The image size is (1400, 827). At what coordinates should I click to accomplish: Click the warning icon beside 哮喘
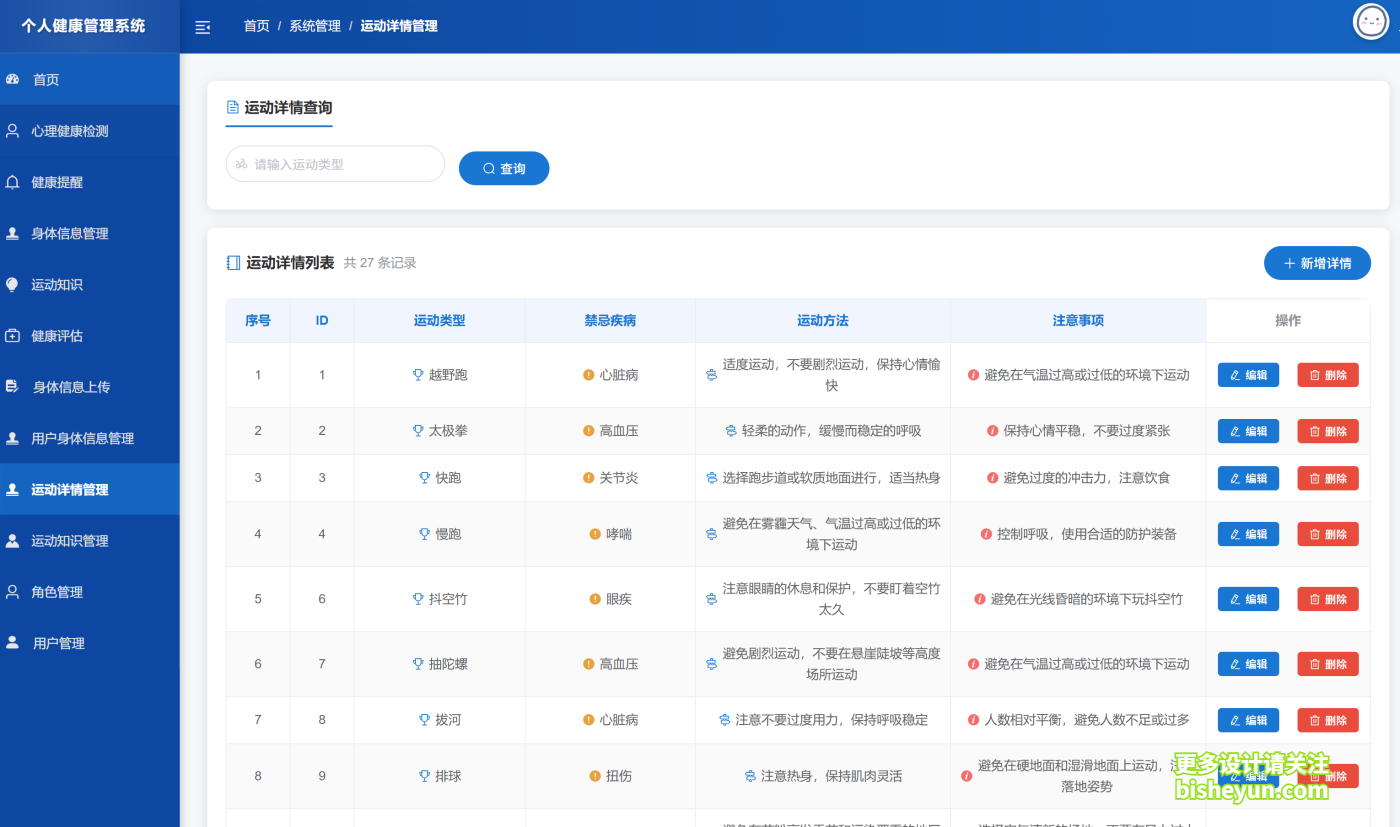pyautogui.click(x=595, y=534)
